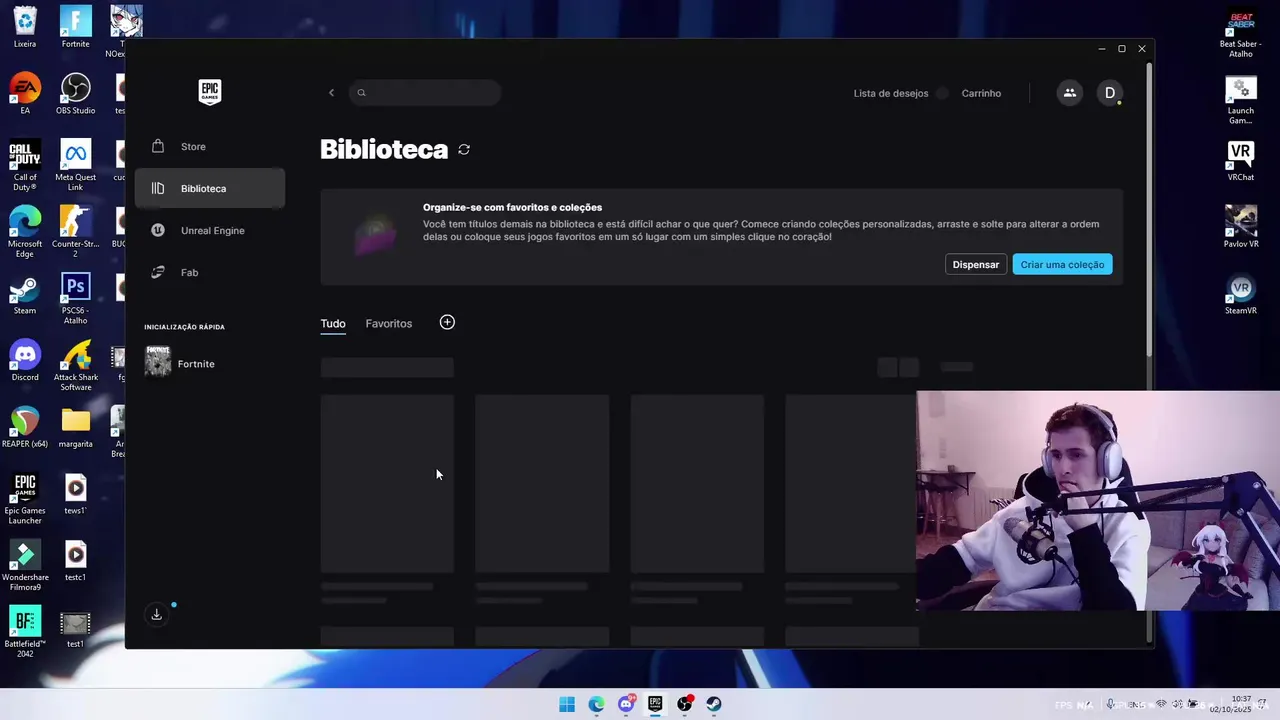The height and width of the screenshot is (720, 1280).
Task: Select the testc1 video file
Action: pos(75,561)
